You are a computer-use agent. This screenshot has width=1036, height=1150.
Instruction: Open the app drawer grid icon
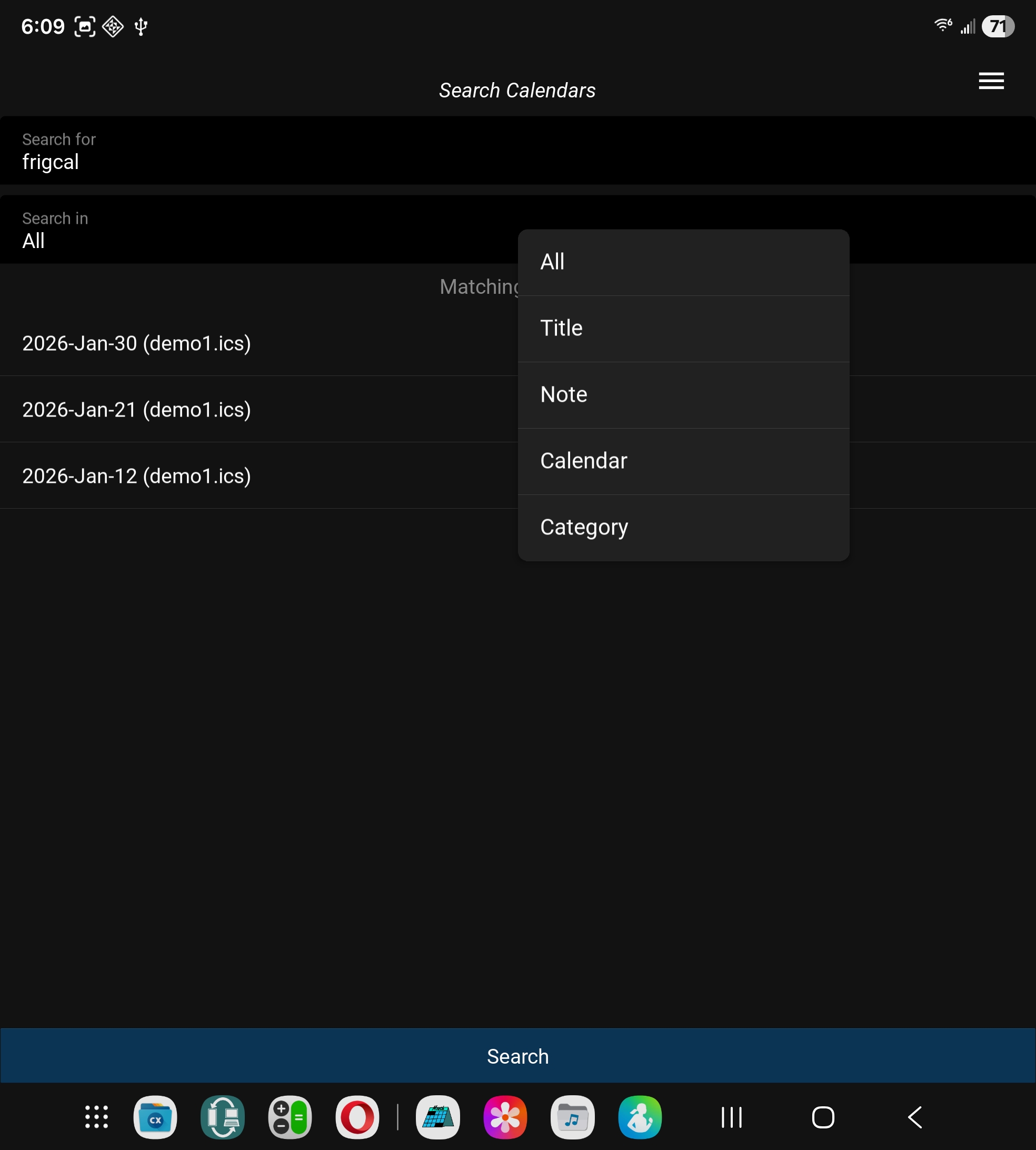[x=96, y=1116]
